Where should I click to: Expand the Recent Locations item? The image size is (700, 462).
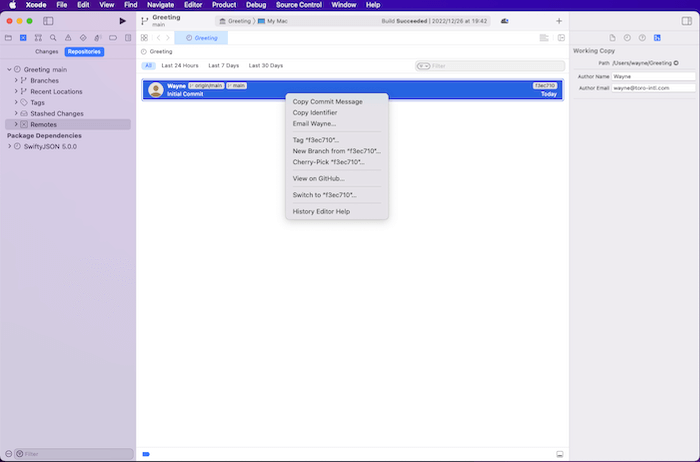(x=16, y=92)
